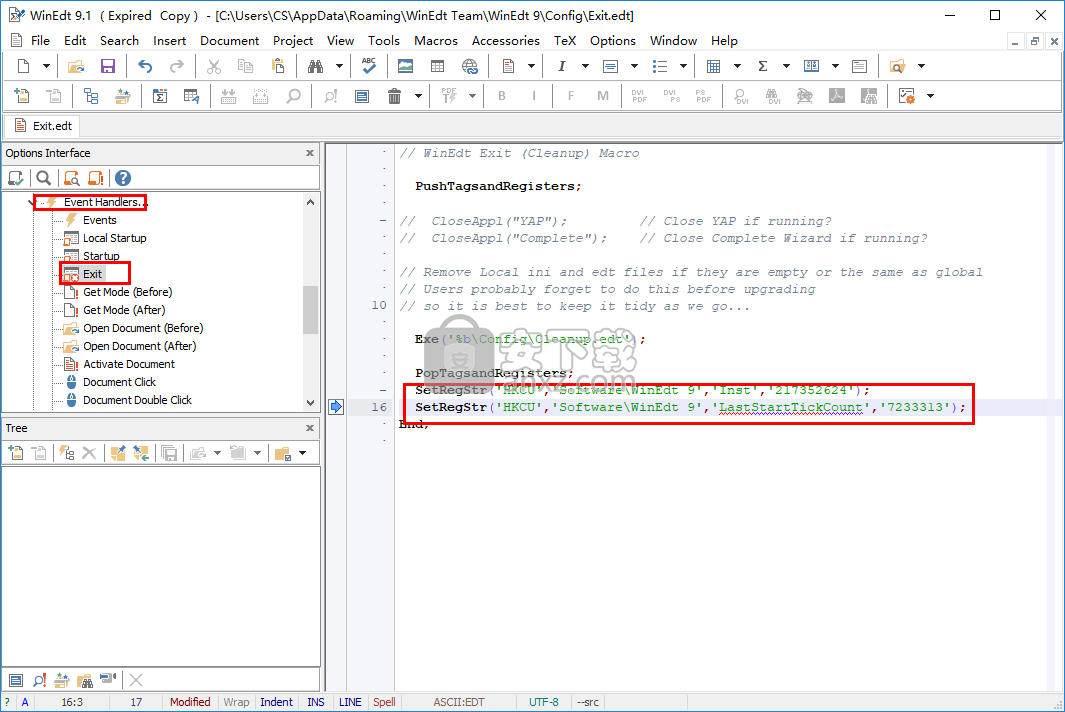Click the load current script icon with checkmark
1065x712 pixels.
(16, 178)
